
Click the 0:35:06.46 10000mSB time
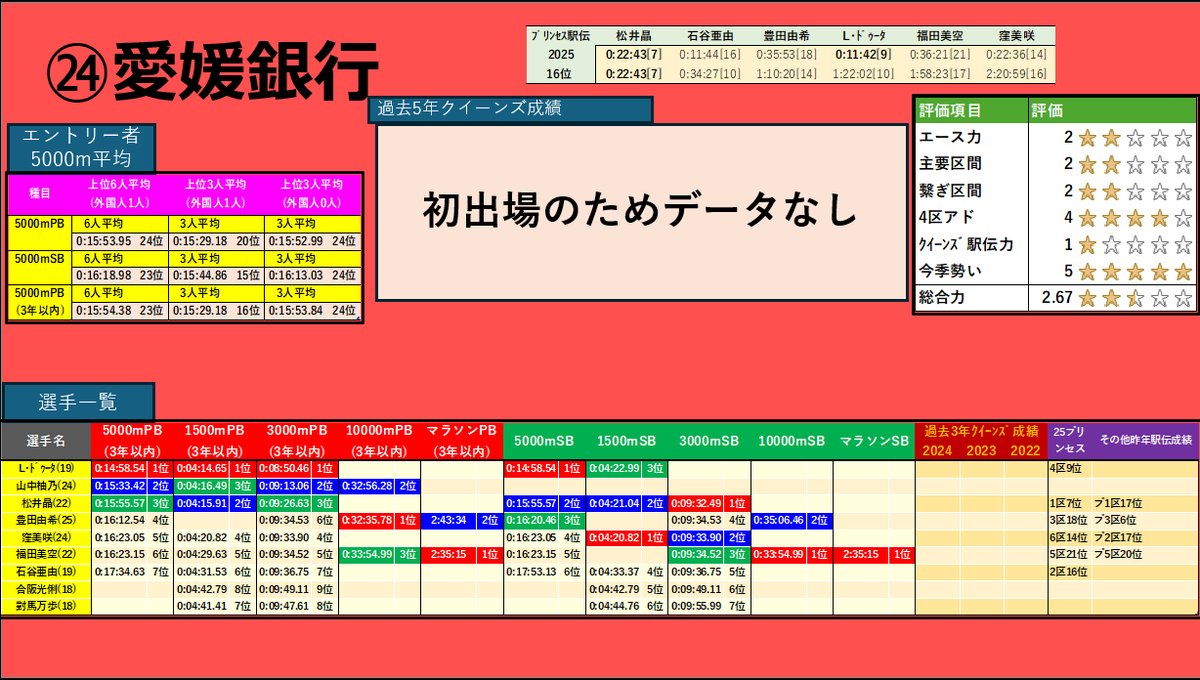click(x=780, y=520)
